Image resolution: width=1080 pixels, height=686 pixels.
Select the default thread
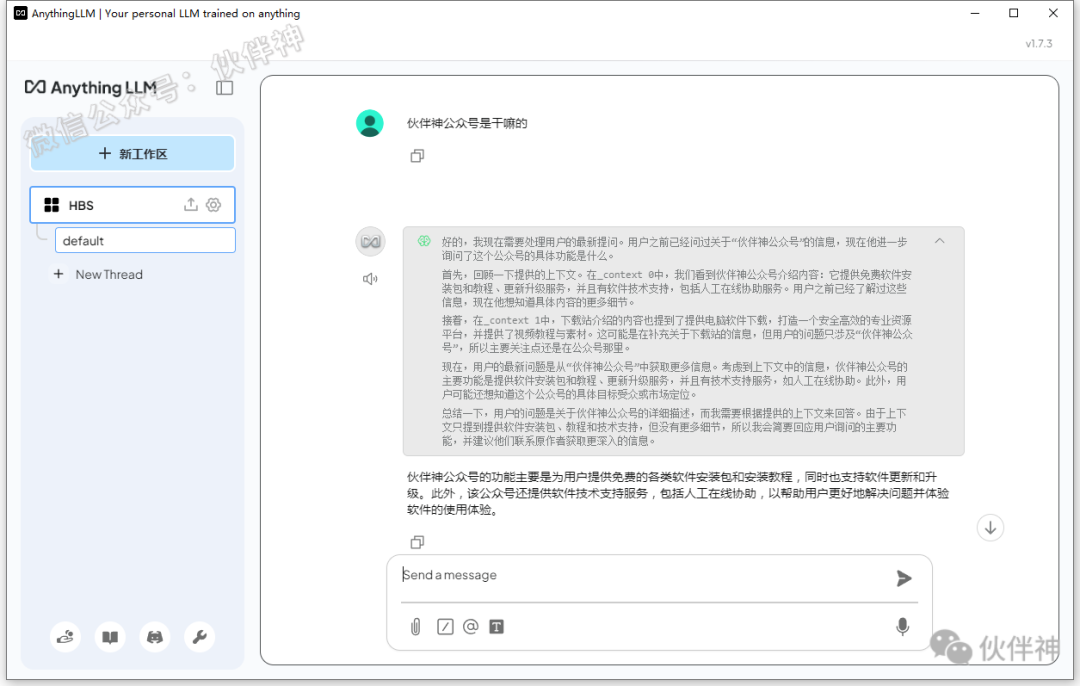[x=145, y=240]
